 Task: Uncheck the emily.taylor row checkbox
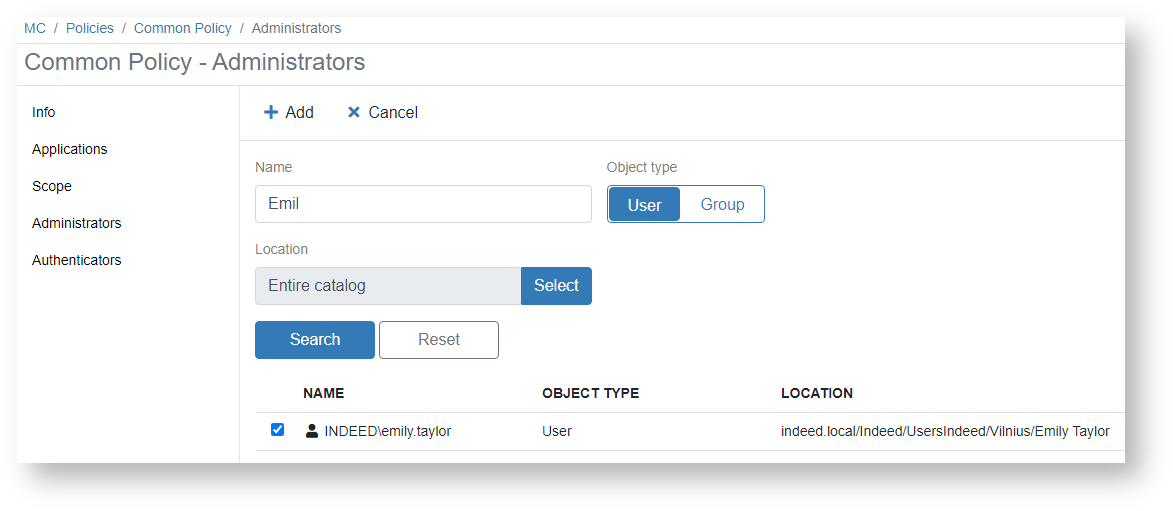point(278,430)
